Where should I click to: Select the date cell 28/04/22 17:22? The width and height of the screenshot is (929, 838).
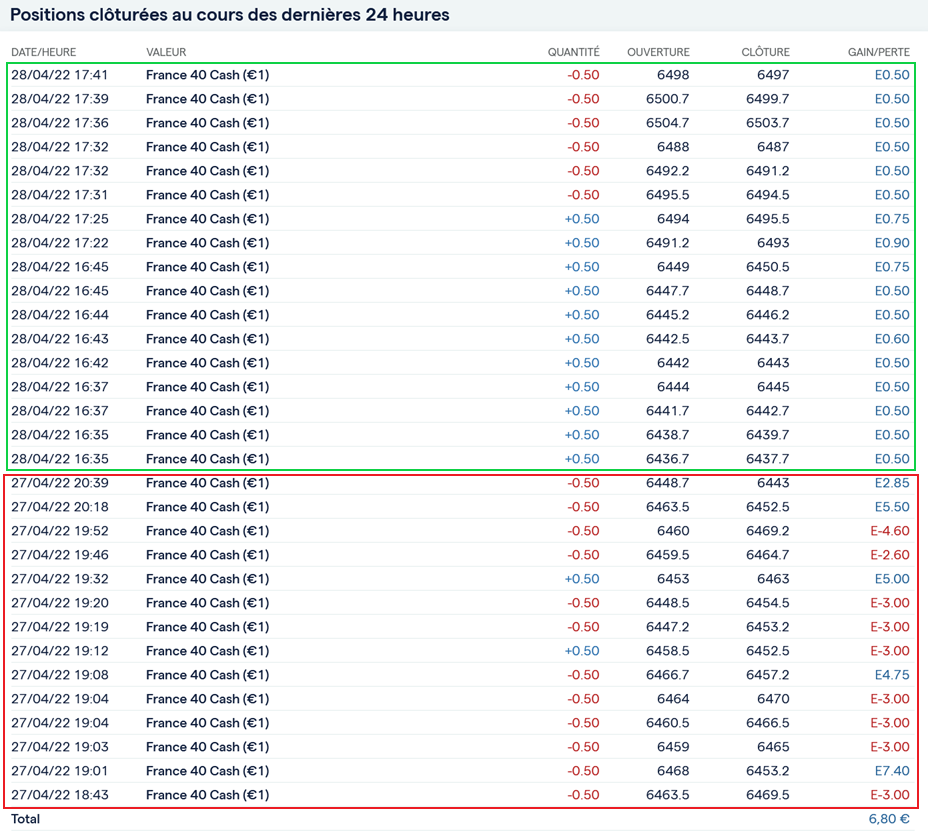pos(60,243)
